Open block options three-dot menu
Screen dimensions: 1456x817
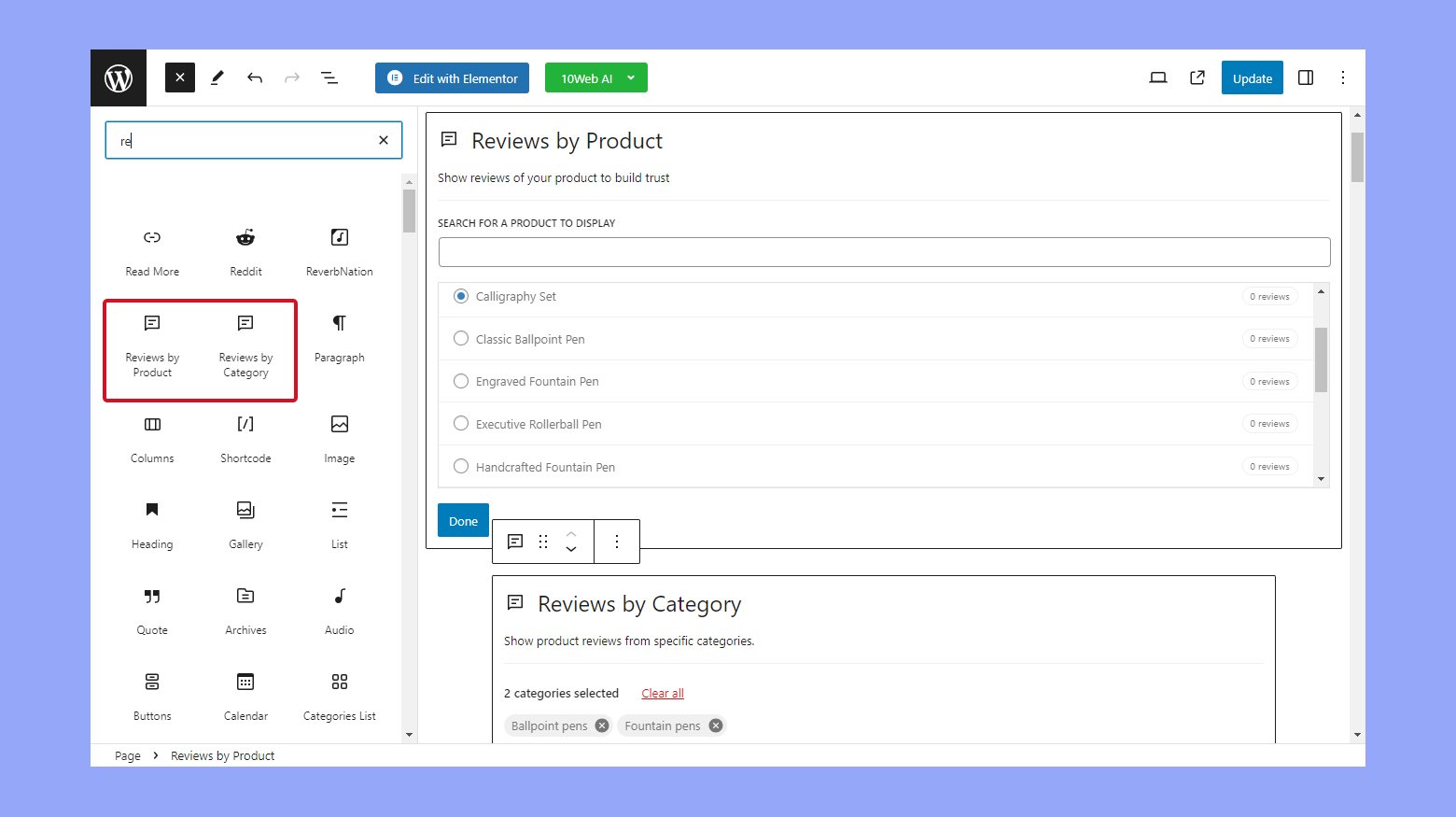[617, 542]
